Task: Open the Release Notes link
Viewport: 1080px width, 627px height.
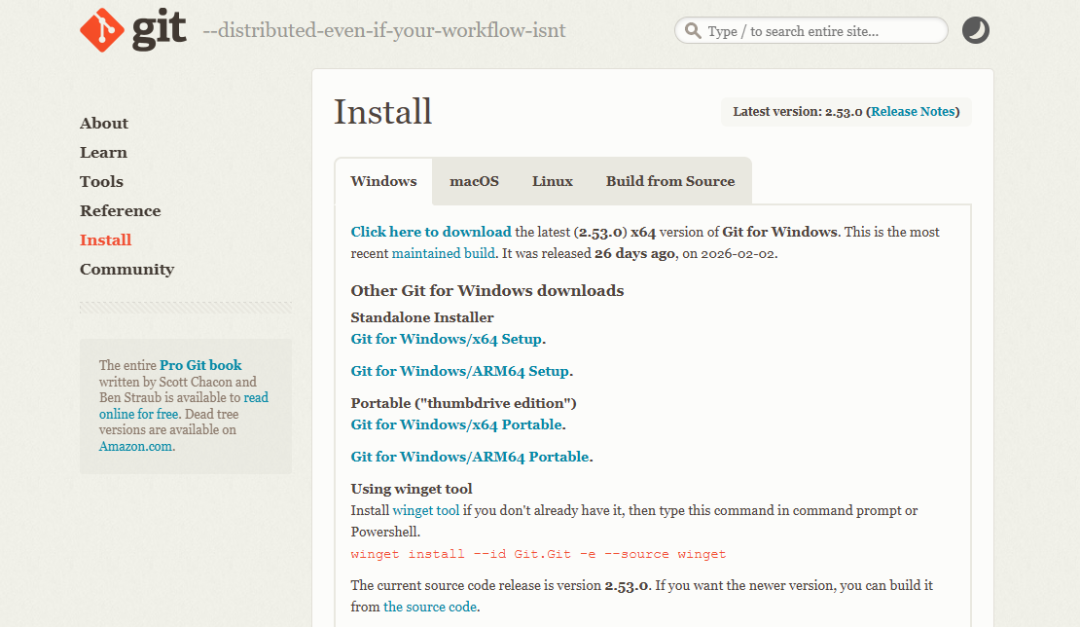Action: 913,112
